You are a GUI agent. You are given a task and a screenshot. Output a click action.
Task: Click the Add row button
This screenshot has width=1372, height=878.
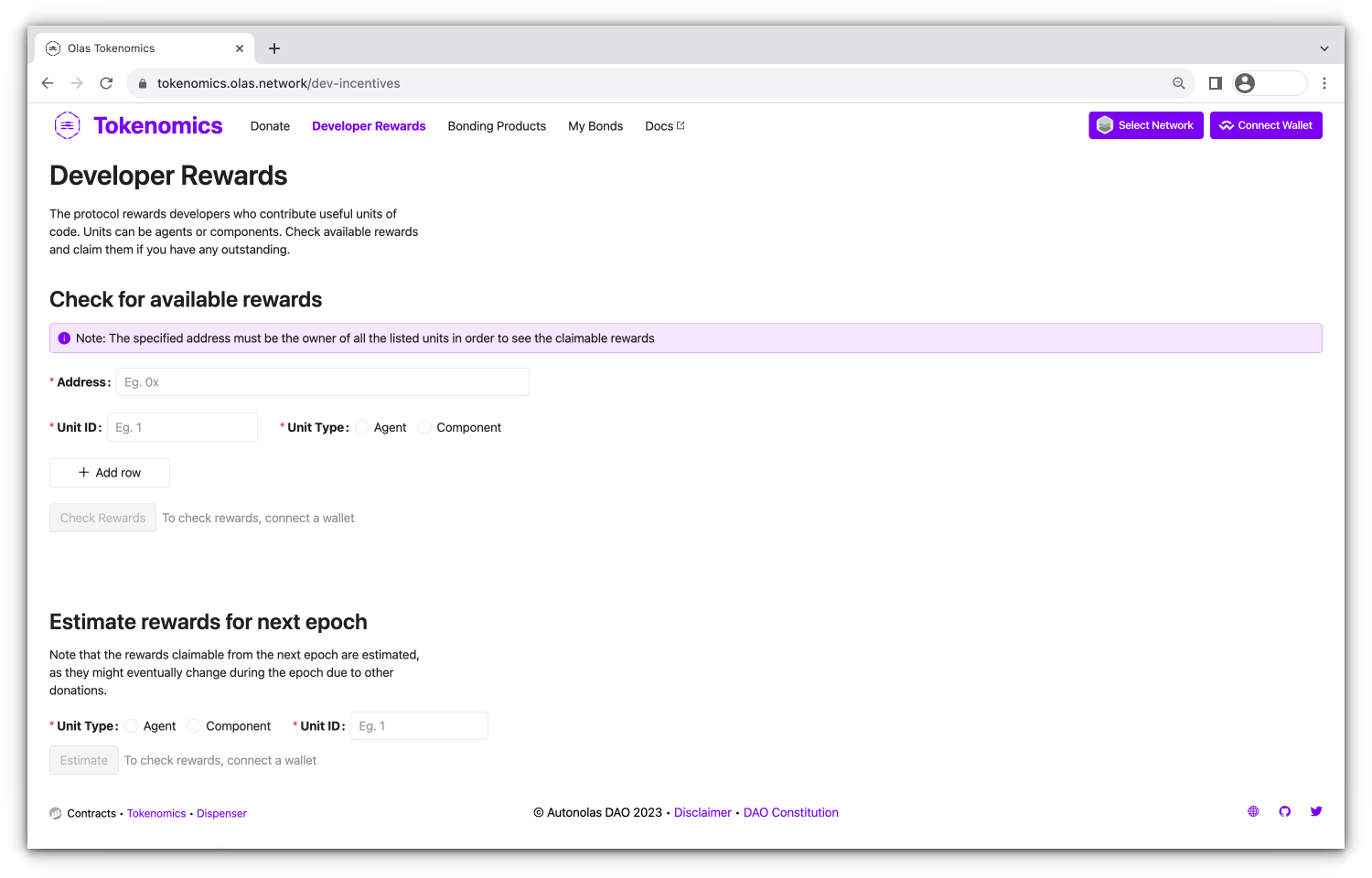(x=110, y=473)
